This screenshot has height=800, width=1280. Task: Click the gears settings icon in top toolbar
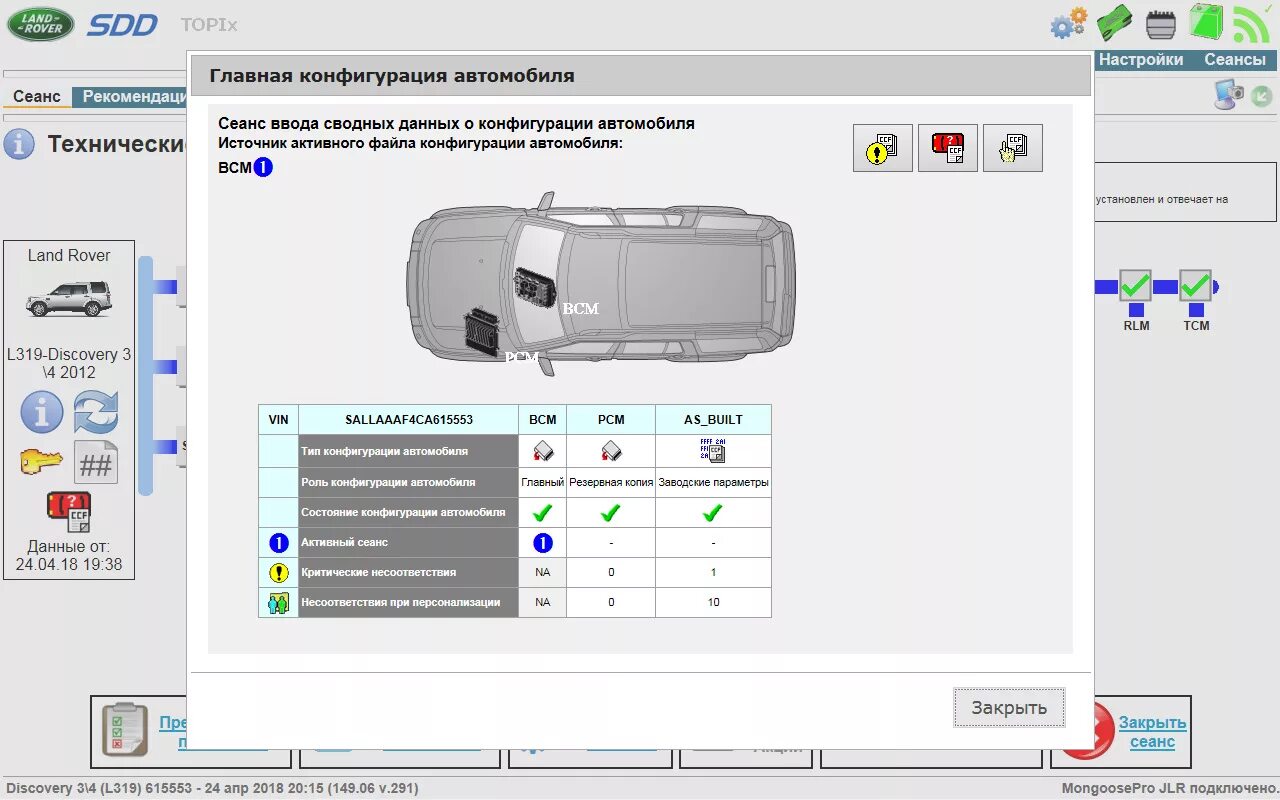click(x=1069, y=23)
